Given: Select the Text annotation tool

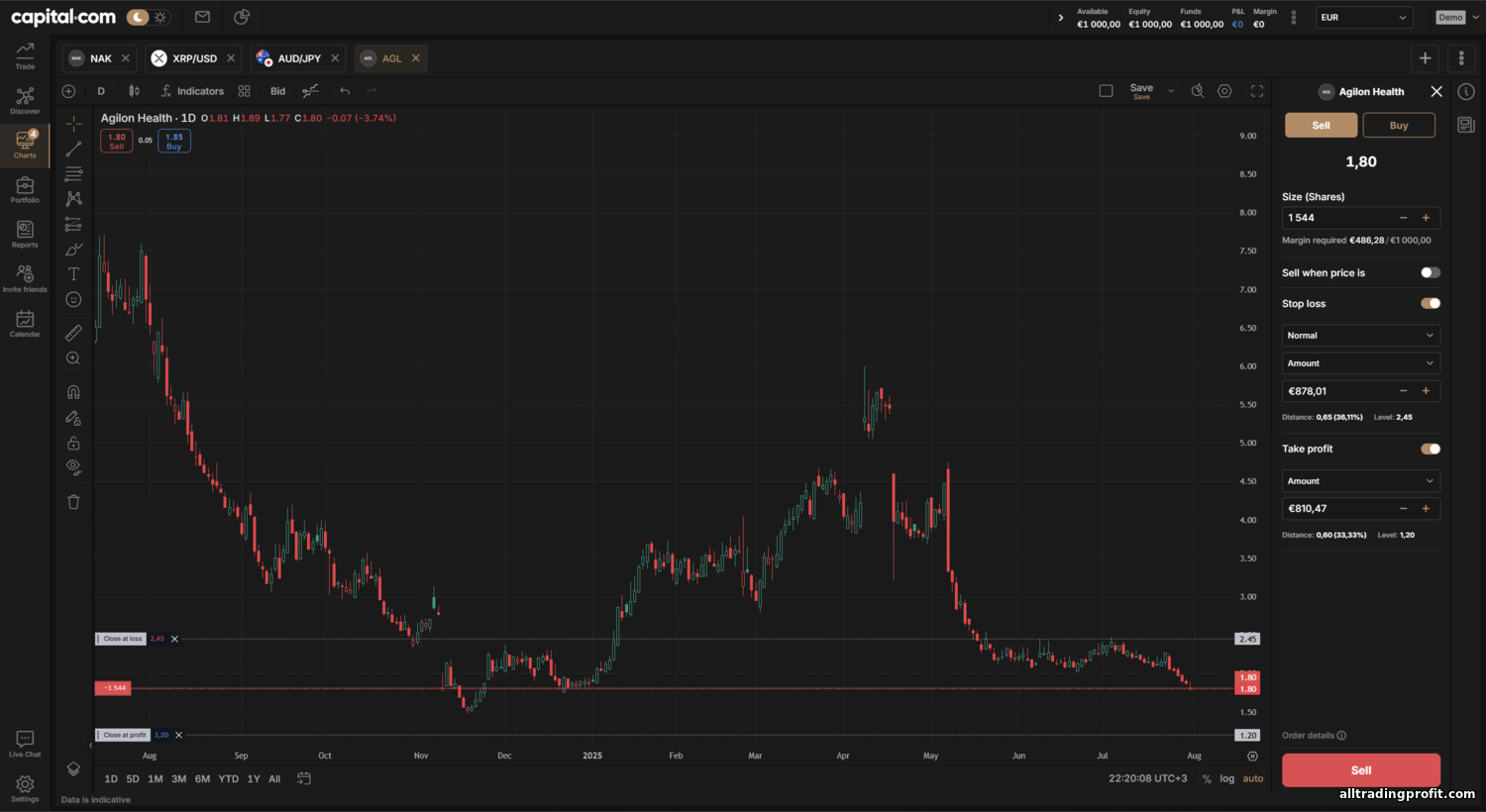Looking at the screenshot, I should pos(73,274).
